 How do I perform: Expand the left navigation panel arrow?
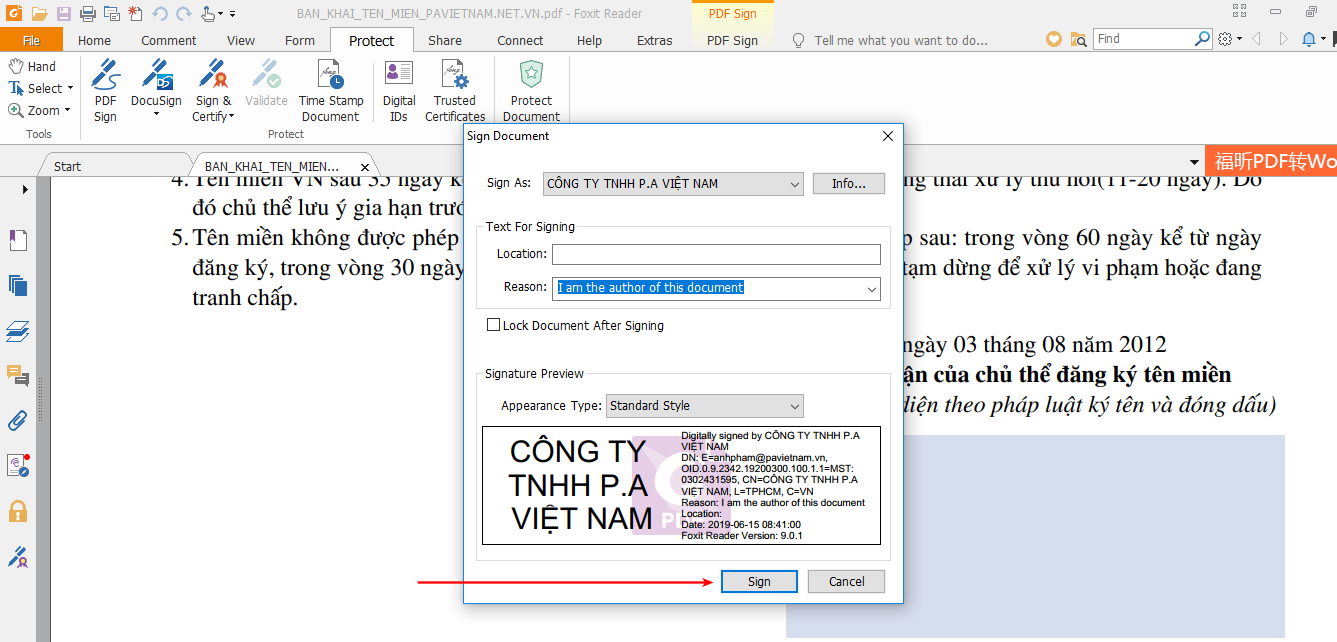click(x=25, y=190)
